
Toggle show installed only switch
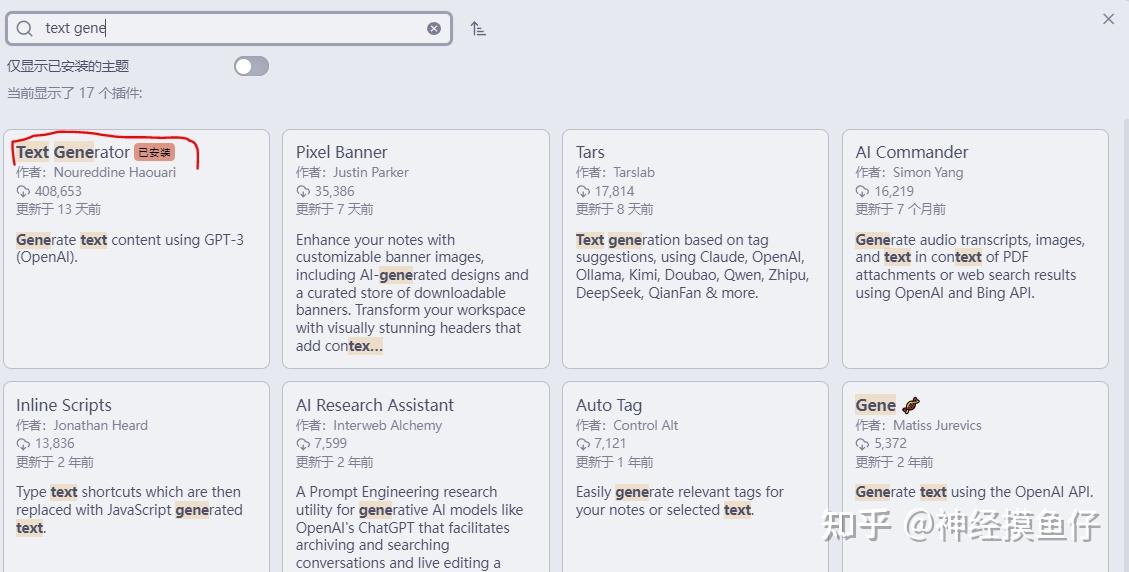click(x=251, y=66)
